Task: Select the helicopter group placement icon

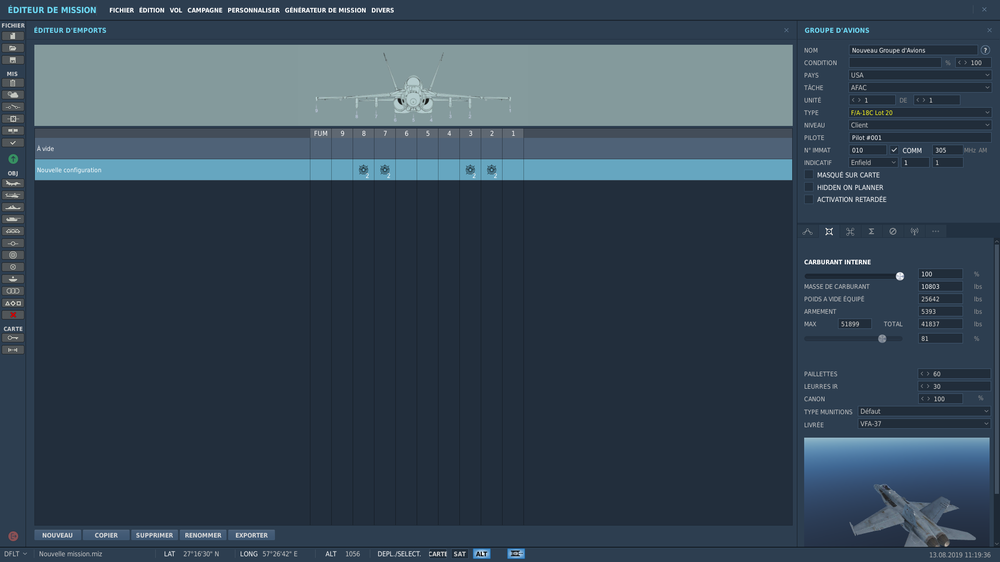Action: pos(13,195)
